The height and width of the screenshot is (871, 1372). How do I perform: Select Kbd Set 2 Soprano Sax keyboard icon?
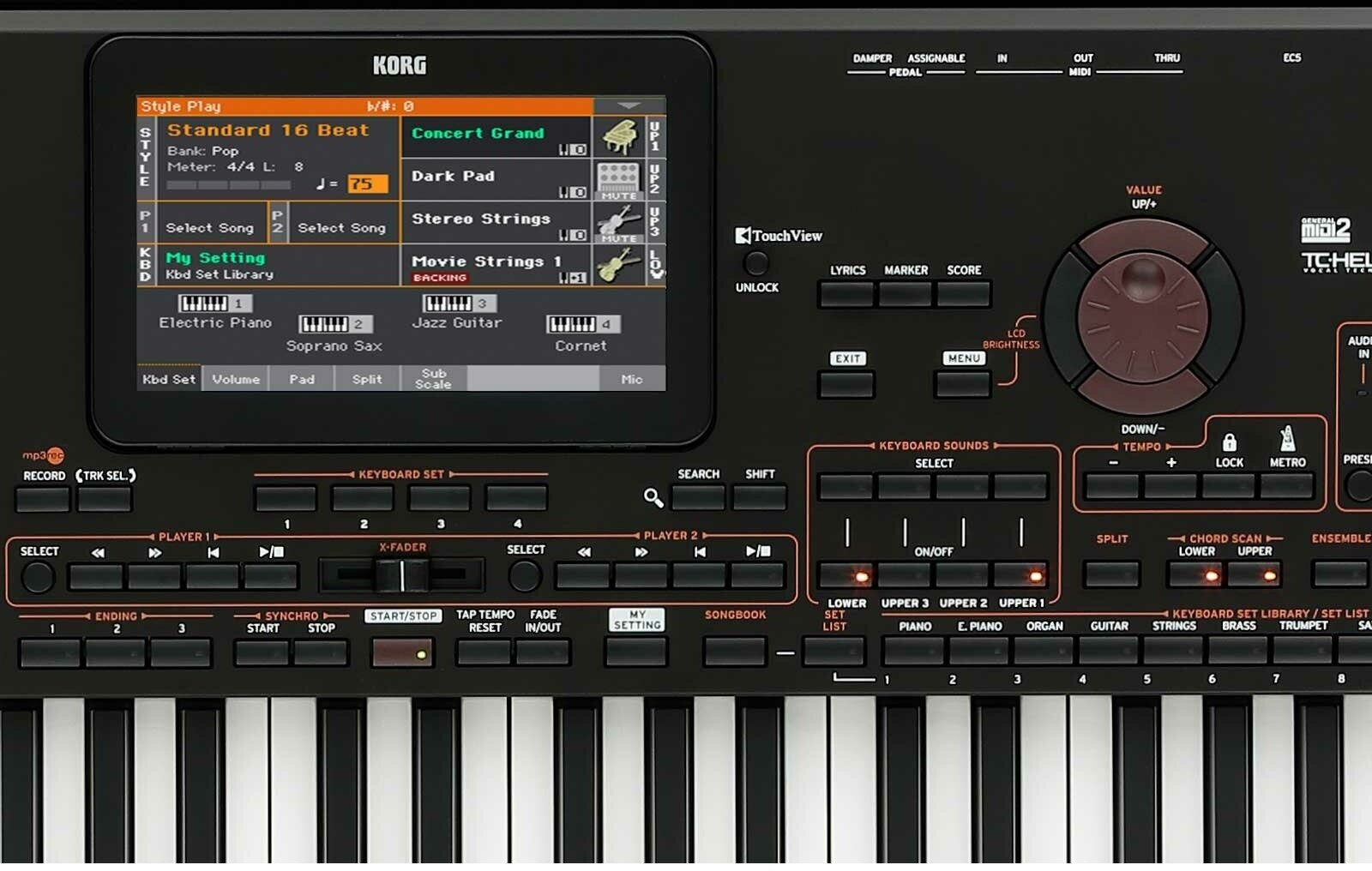point(335,324)
